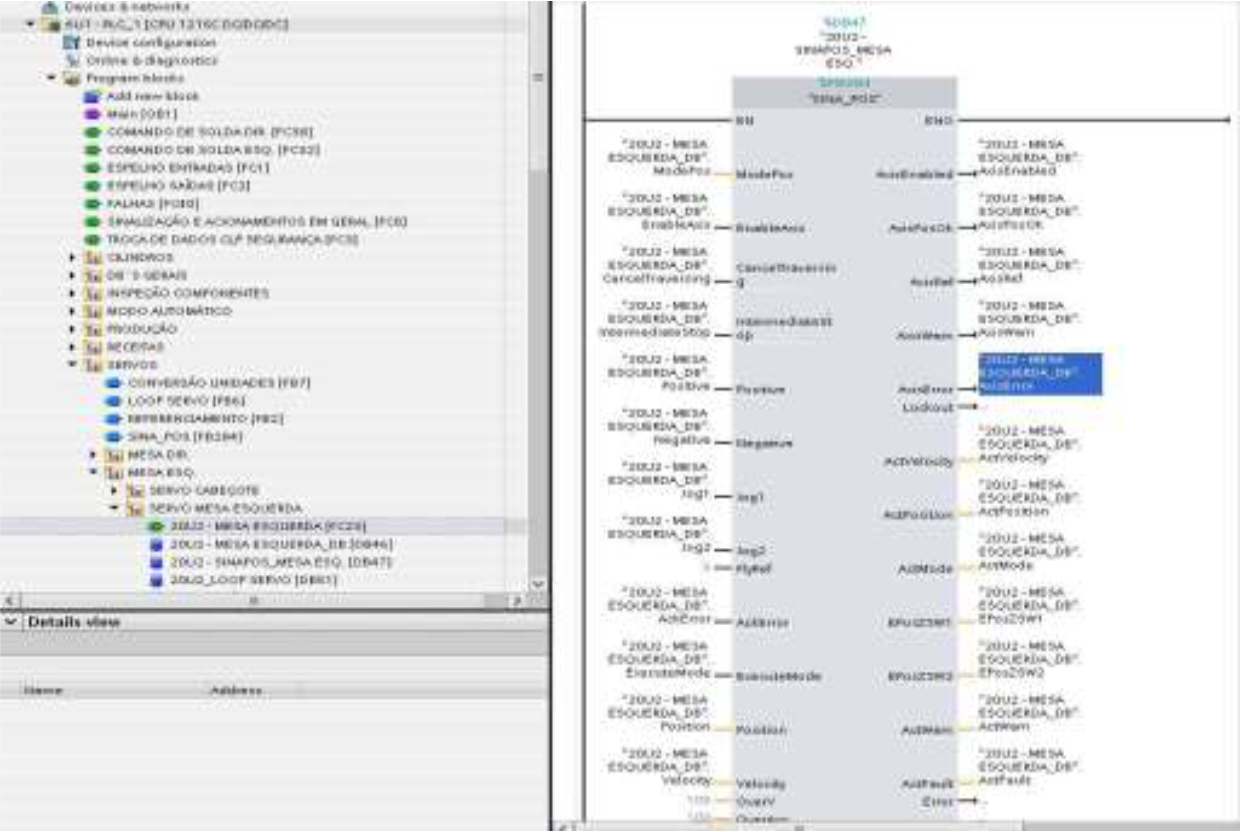Viewport: 1241px width, 832px height.
Task: Open Devices & networks icon
Action: (x=50, y=6)
